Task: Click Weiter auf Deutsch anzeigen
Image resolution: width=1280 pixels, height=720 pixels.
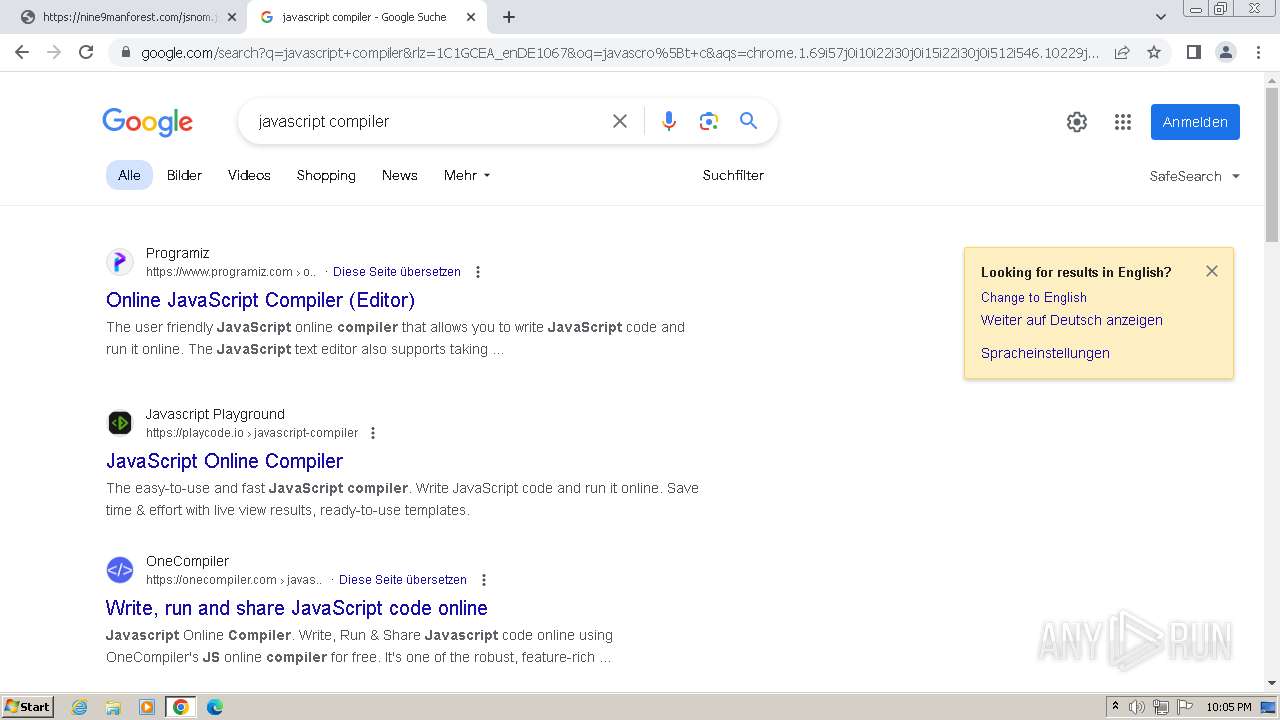Action: pos(1071,320)
